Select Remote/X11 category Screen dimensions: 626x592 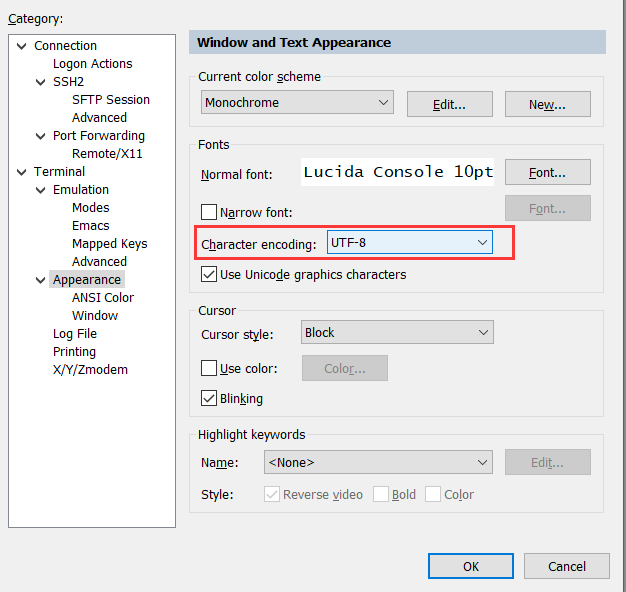(x=107, y=154)
